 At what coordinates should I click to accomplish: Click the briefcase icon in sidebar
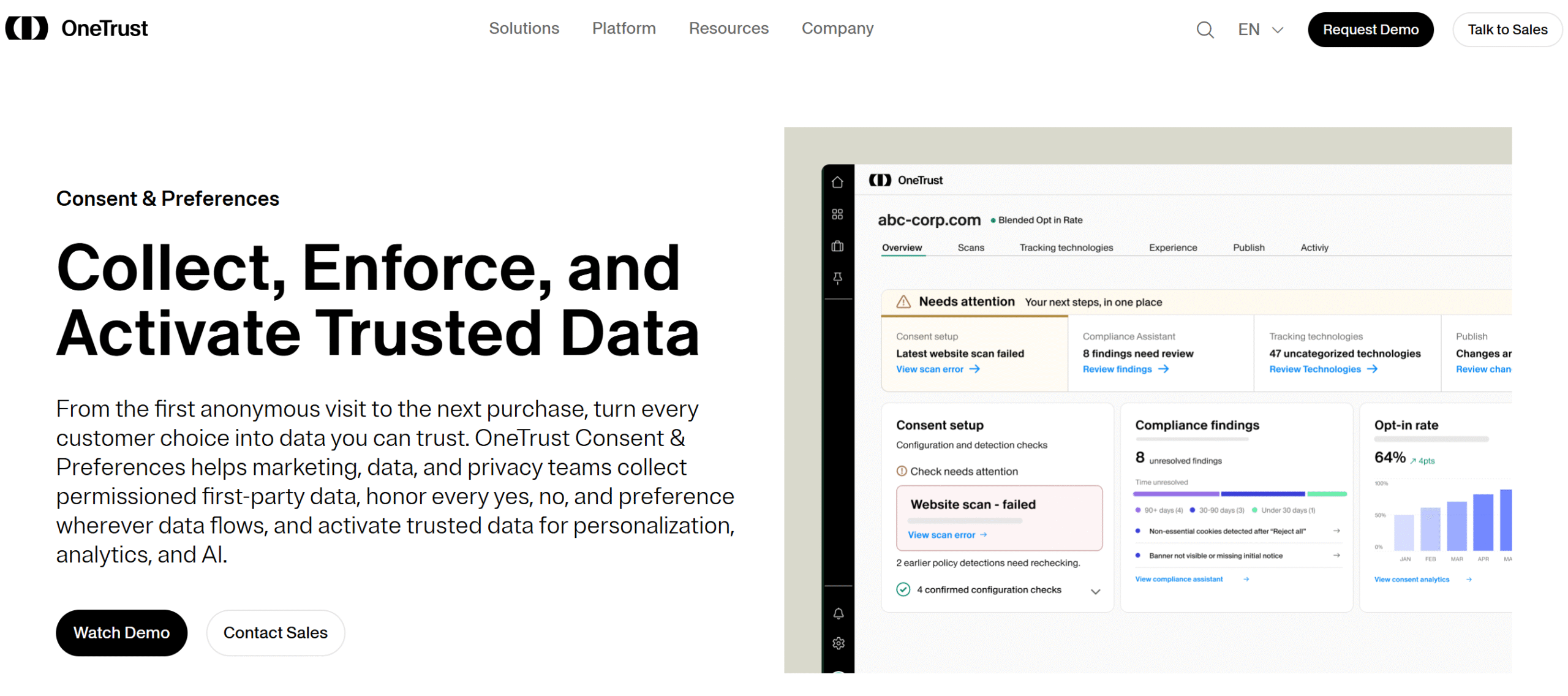(x=837, y=246)
